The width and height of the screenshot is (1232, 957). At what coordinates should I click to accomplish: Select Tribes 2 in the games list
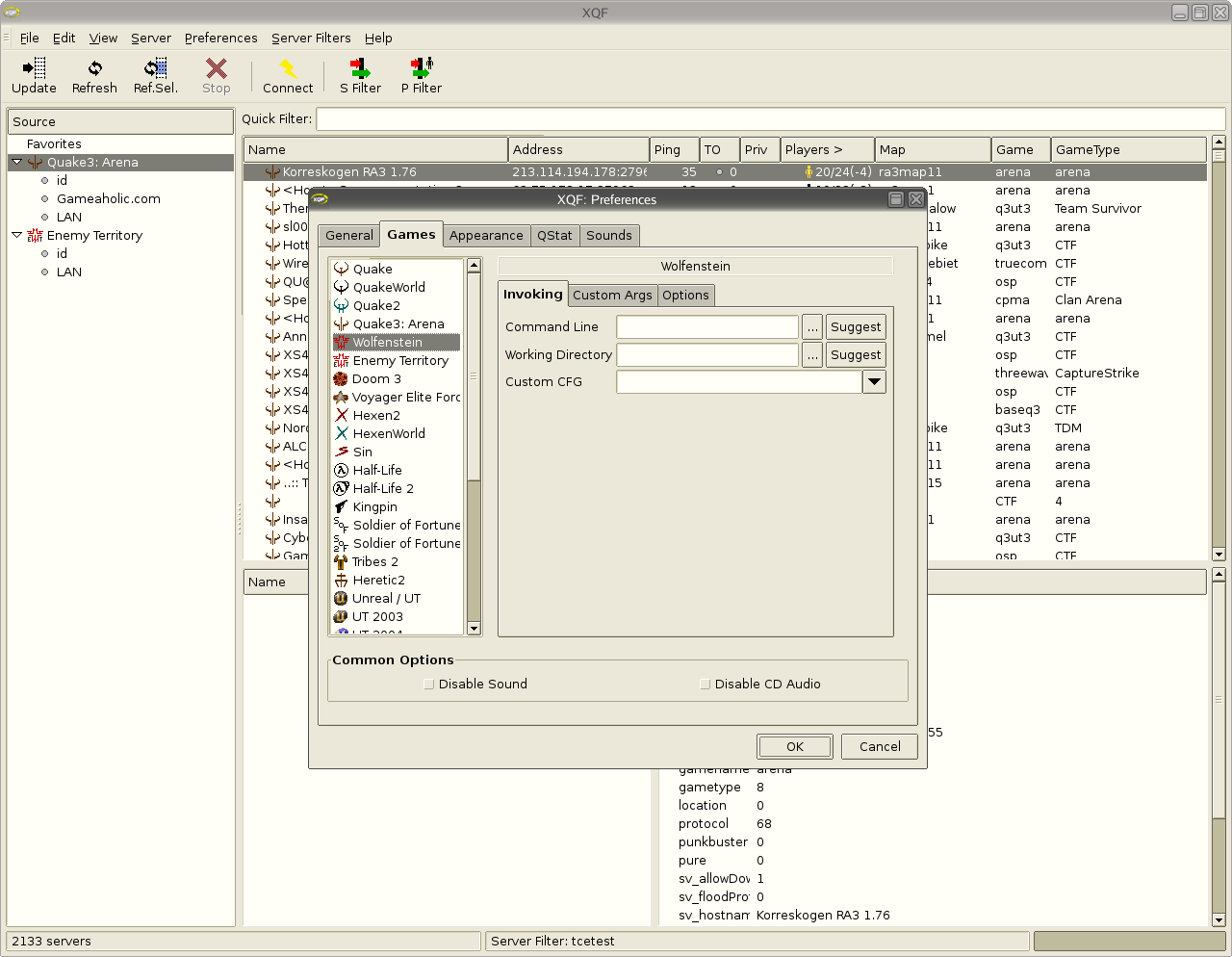coord(397,561)
